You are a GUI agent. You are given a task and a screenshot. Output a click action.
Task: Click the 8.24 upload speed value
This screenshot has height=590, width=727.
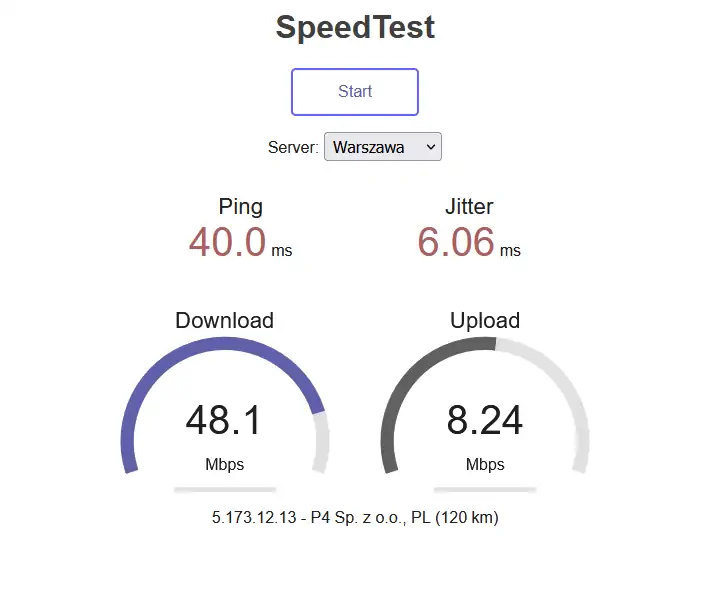484,420
